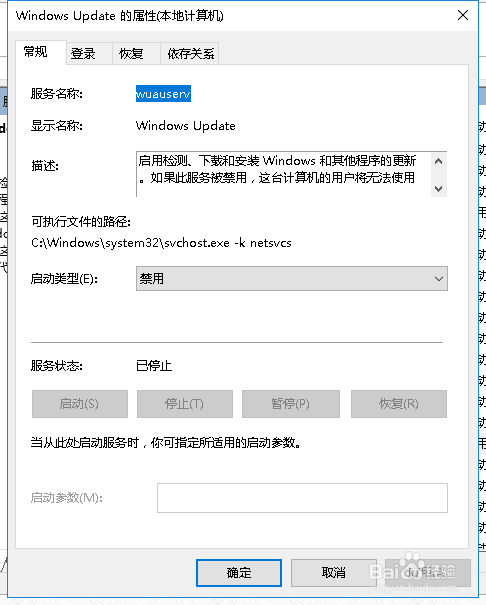Click the 恢复(R) service button
486x605 pixels.
pyautogui.click(x=399, y=404)
